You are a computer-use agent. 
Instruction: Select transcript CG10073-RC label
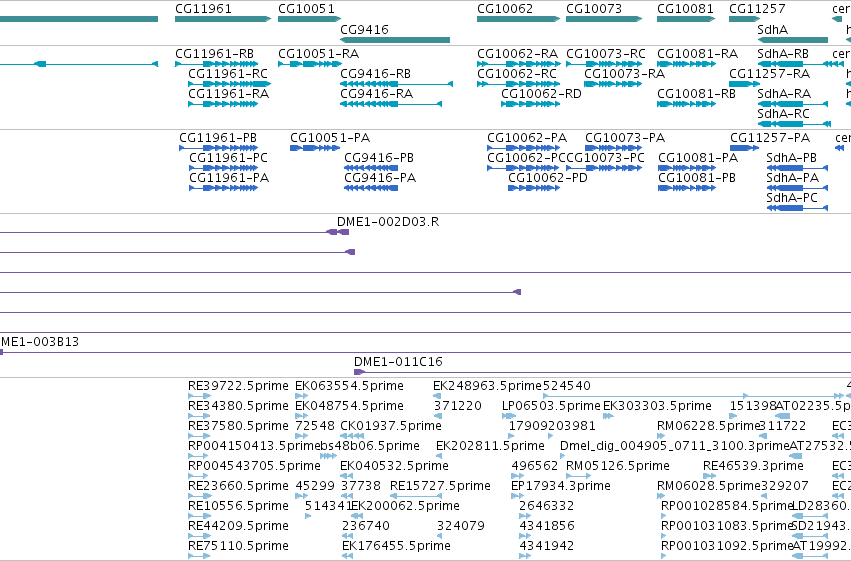pyautogui.click(x=606, y=54)
